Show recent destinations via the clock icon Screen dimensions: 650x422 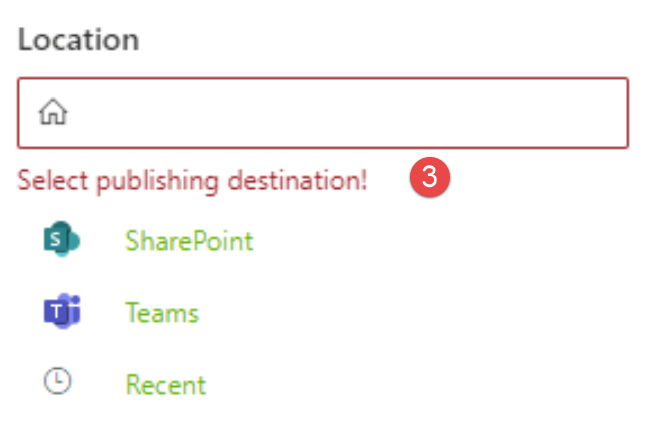point(60,384)
